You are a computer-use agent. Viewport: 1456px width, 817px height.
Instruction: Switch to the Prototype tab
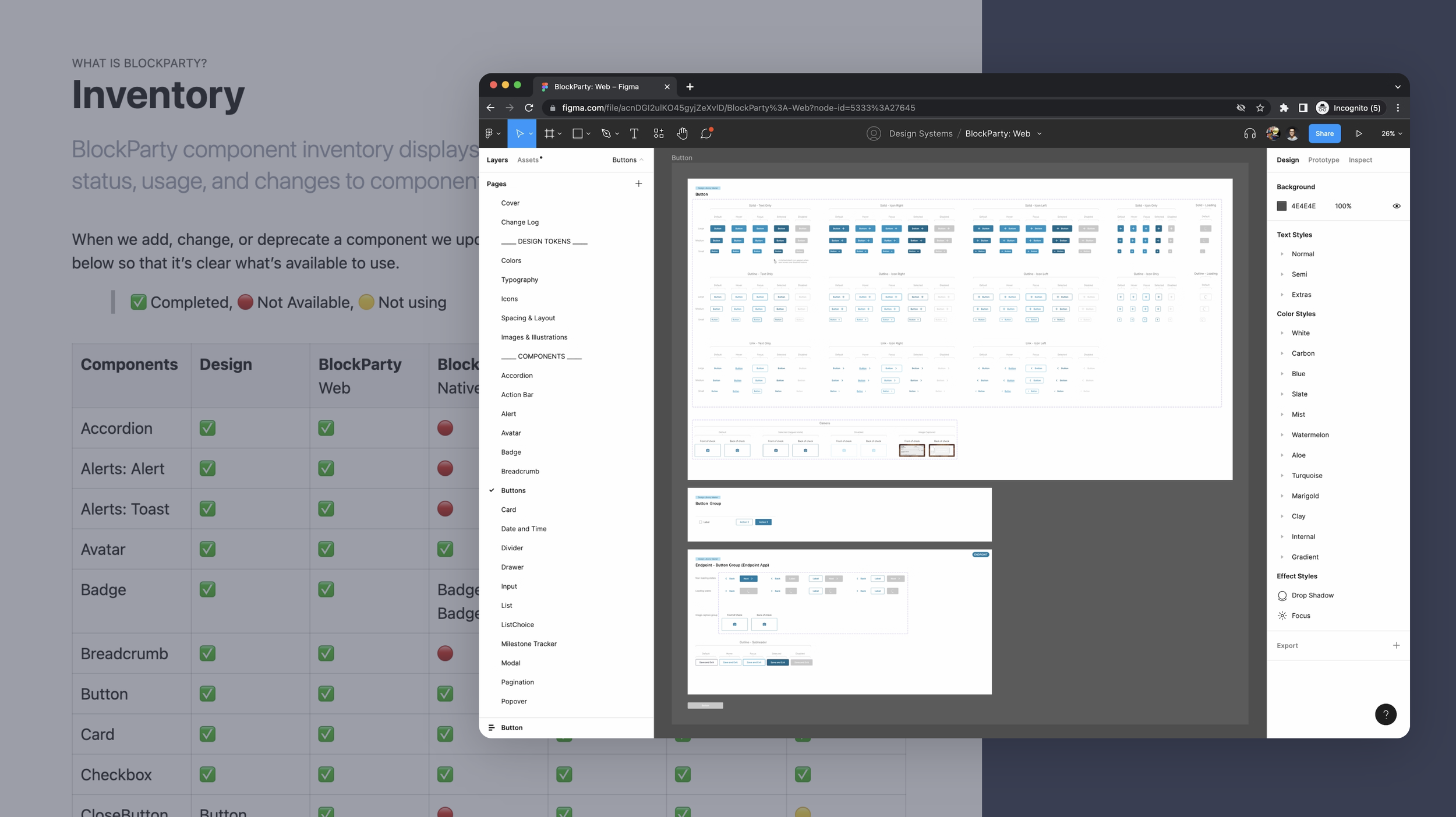click(1323, 160)
